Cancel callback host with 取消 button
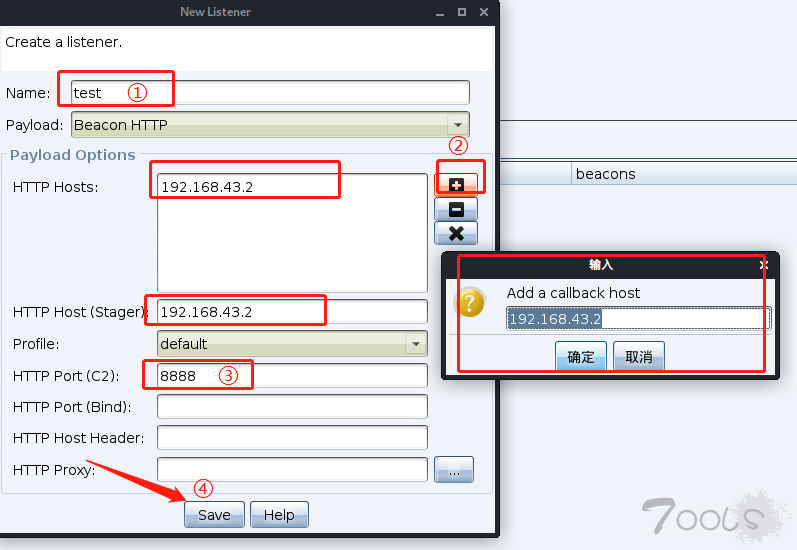797x550 pixels. click(639, 356)
